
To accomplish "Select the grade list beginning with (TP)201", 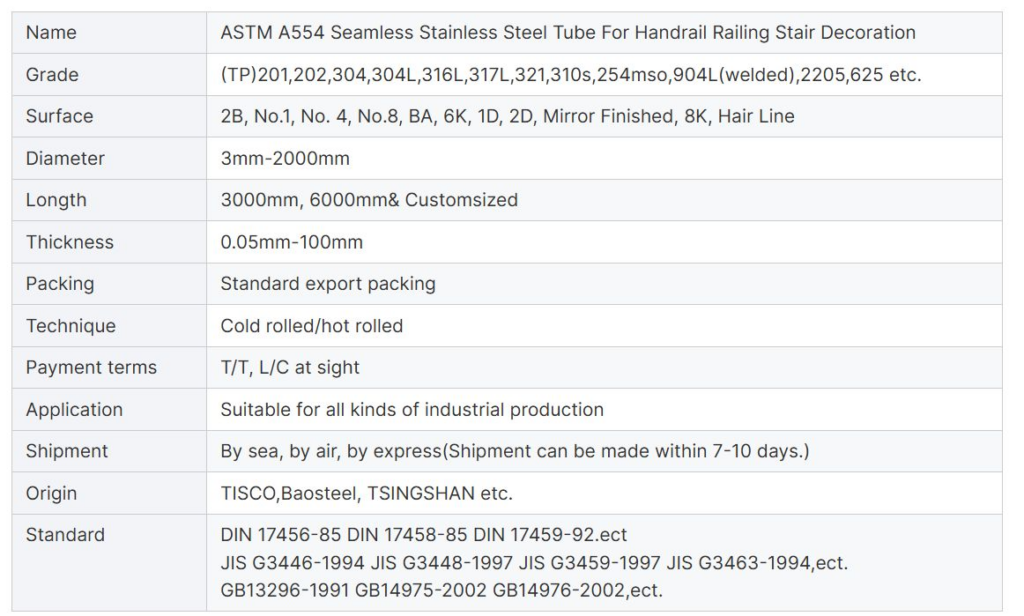I will [571, 75].
